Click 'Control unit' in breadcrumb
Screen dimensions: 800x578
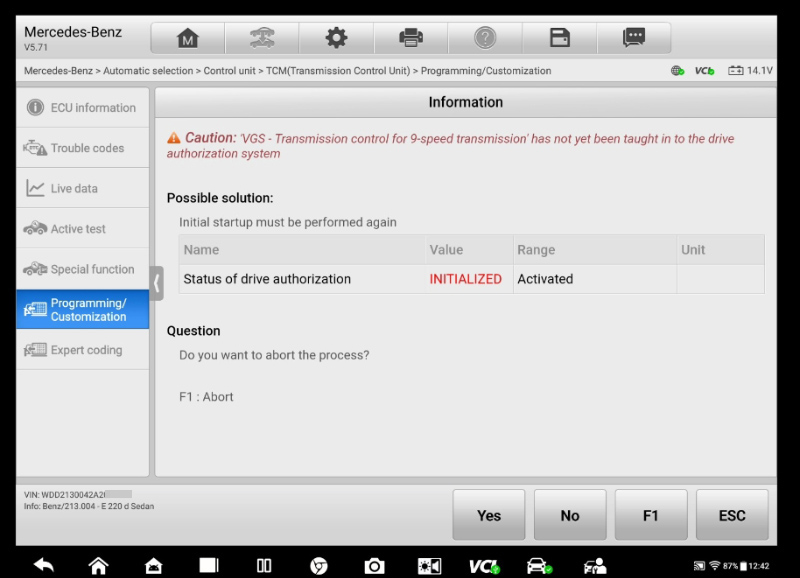pyautogui.click(x=229, y=71)
